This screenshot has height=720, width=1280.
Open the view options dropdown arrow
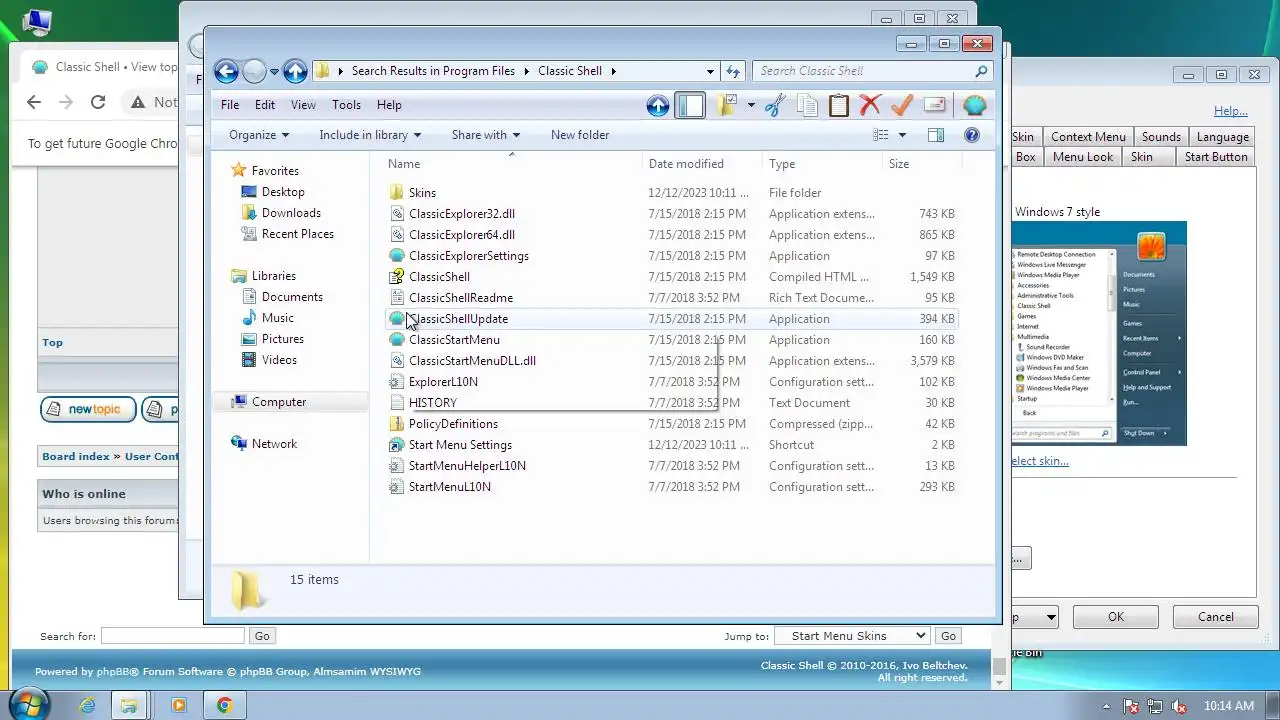pyautogui.click(x=902, y=135)
